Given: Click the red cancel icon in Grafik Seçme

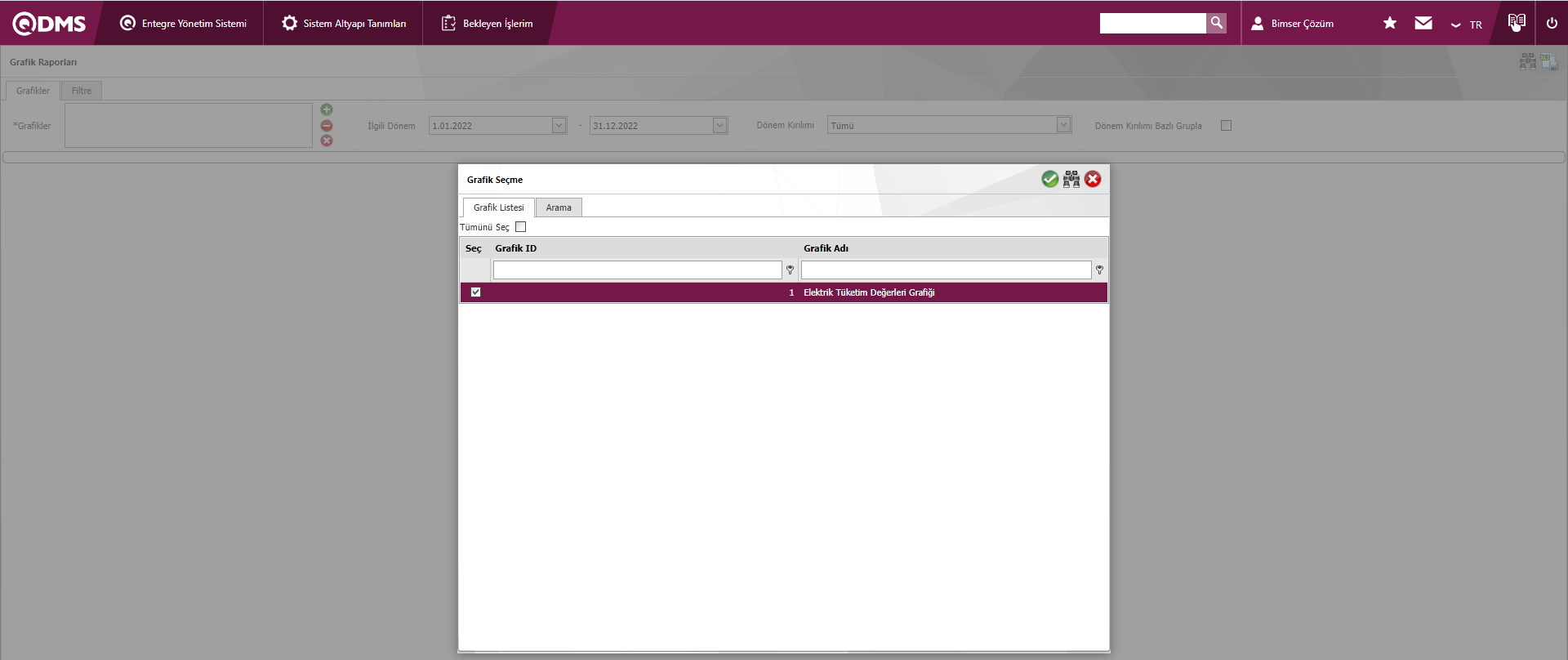Looking at the screenshot, I should tap(1093, 179).
